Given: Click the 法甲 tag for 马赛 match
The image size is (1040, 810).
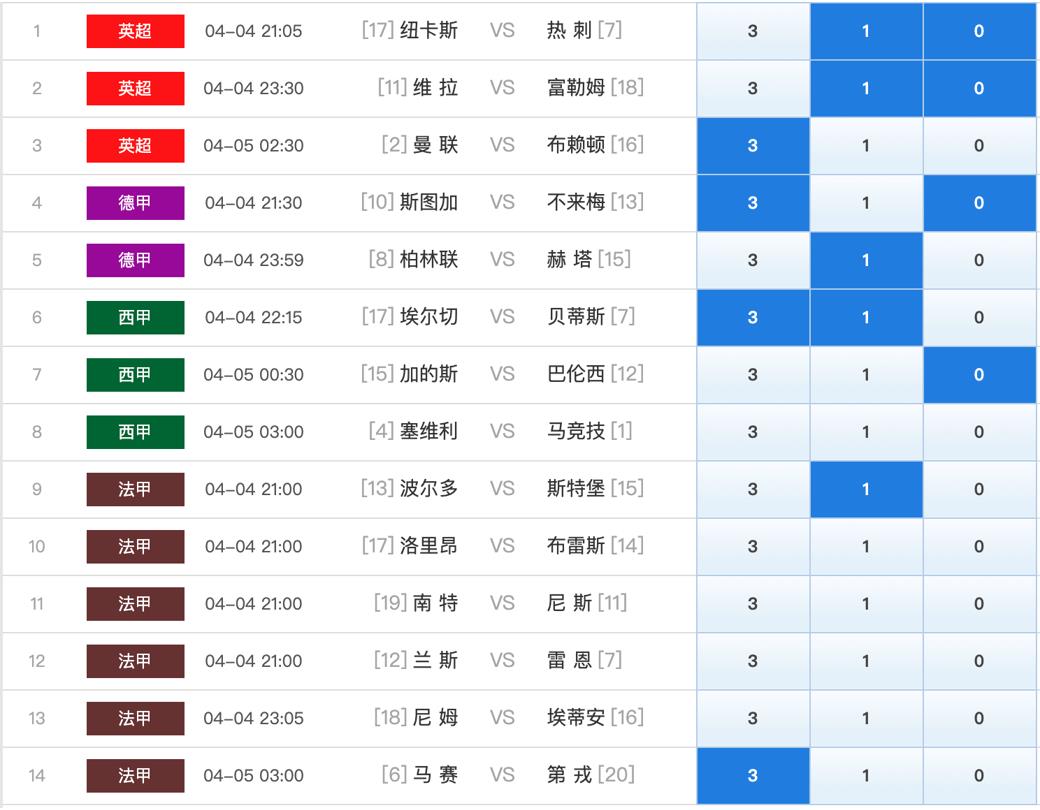Looking at the screenshot, I should click(x=135, y=776).
